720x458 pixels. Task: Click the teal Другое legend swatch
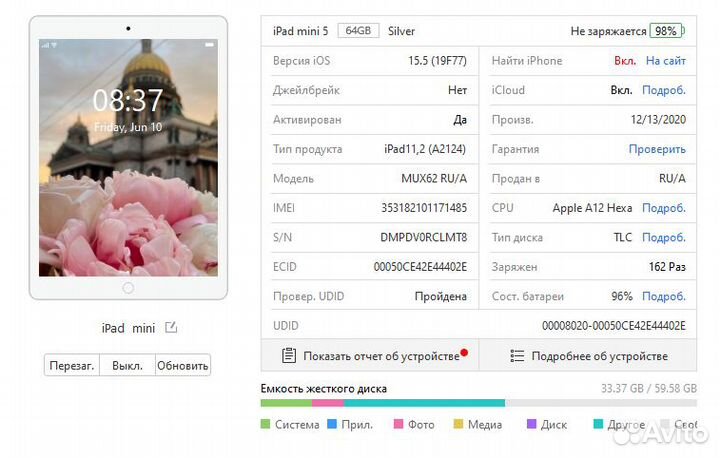[x=598, y=424]
